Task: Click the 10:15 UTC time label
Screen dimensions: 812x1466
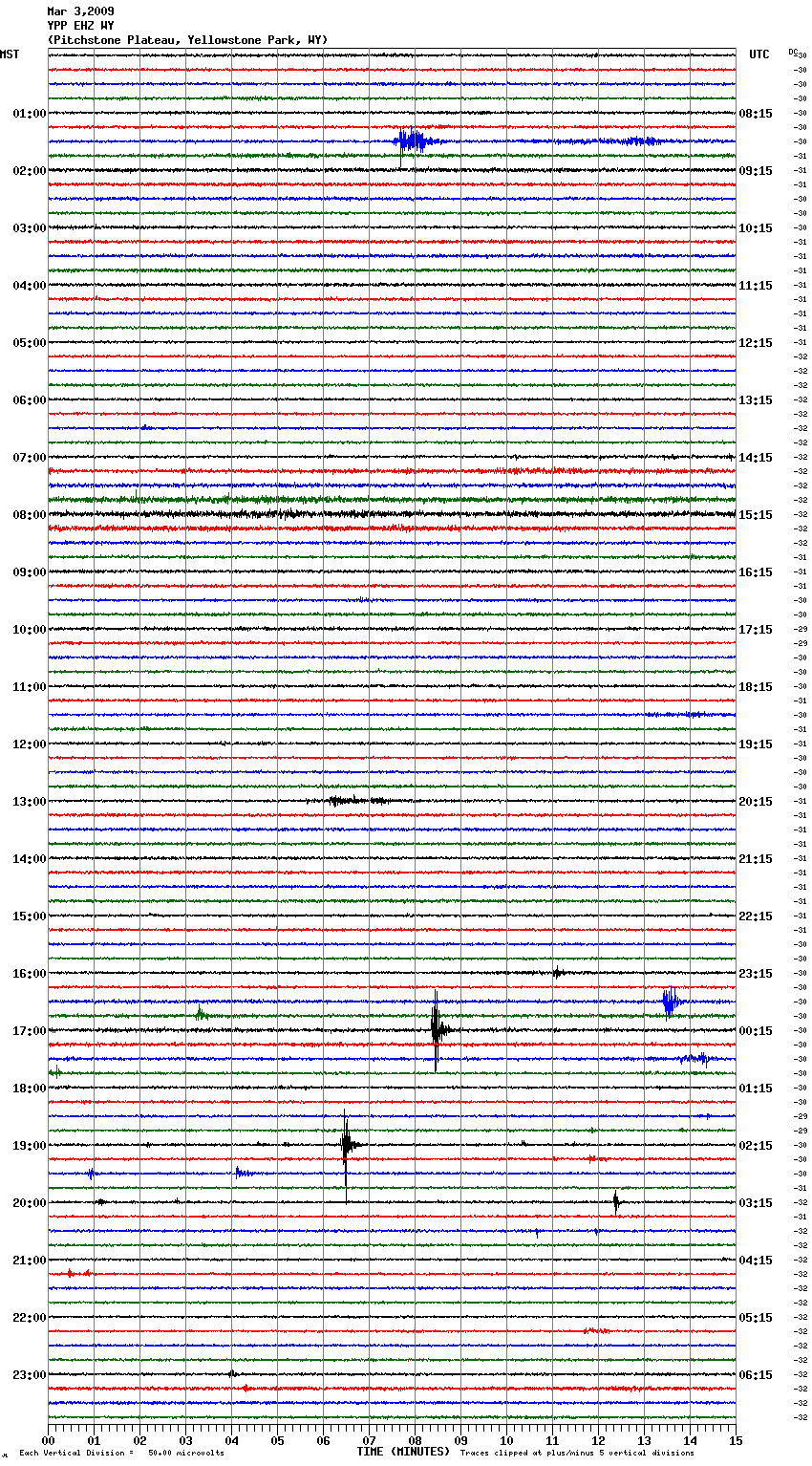Action: (x=756, y=228)
